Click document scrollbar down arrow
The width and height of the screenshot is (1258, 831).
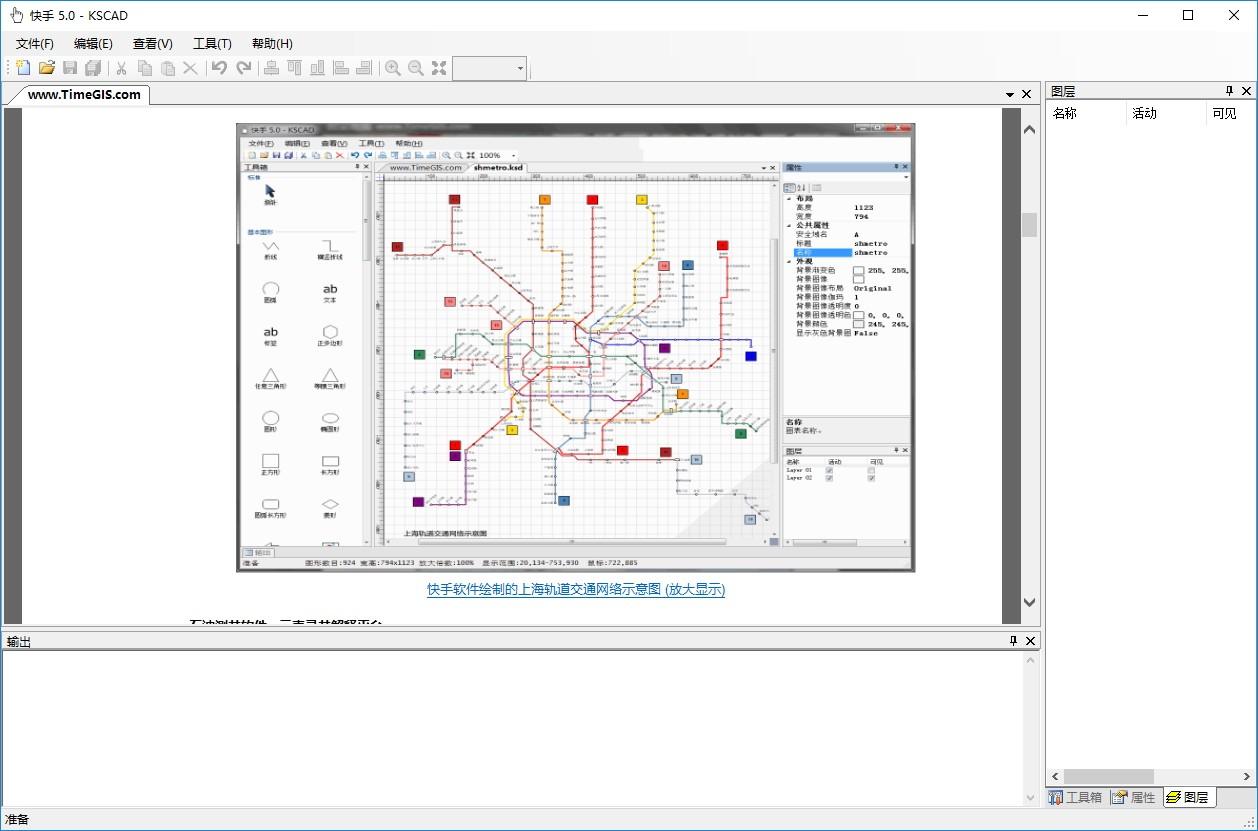pos(1029,602)
